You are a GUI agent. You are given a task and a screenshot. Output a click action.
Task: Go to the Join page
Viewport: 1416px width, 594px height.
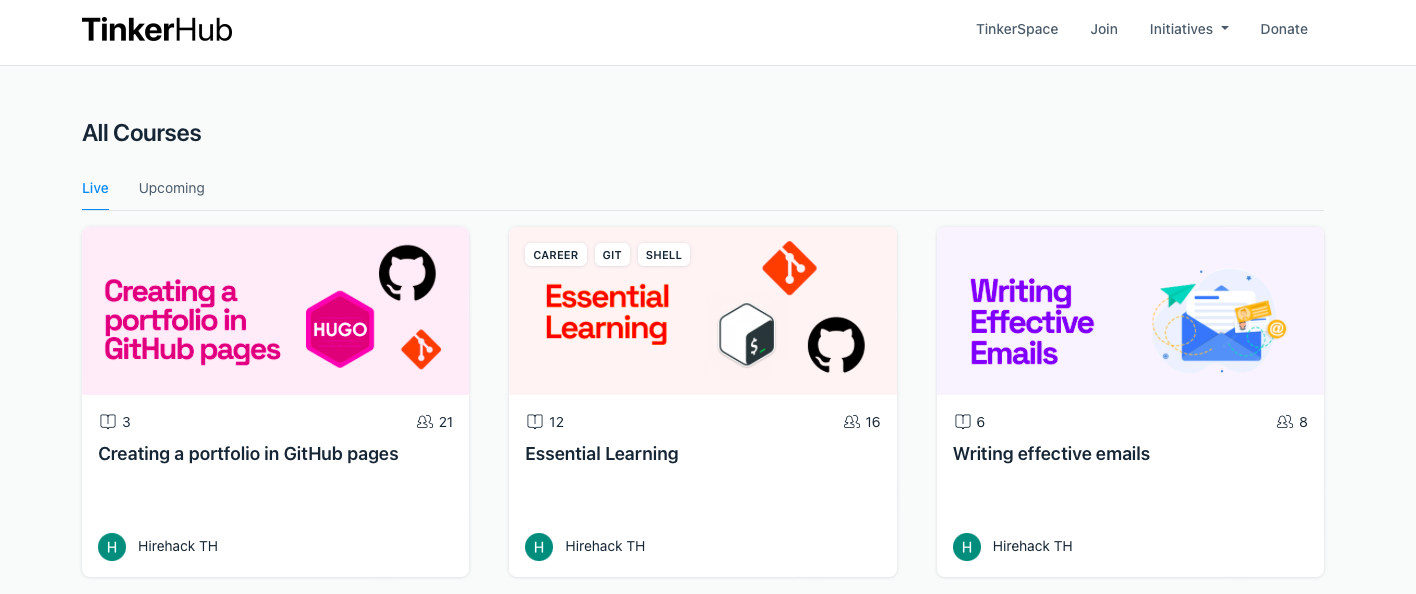pyautogui.click(x=1104, y=29)
